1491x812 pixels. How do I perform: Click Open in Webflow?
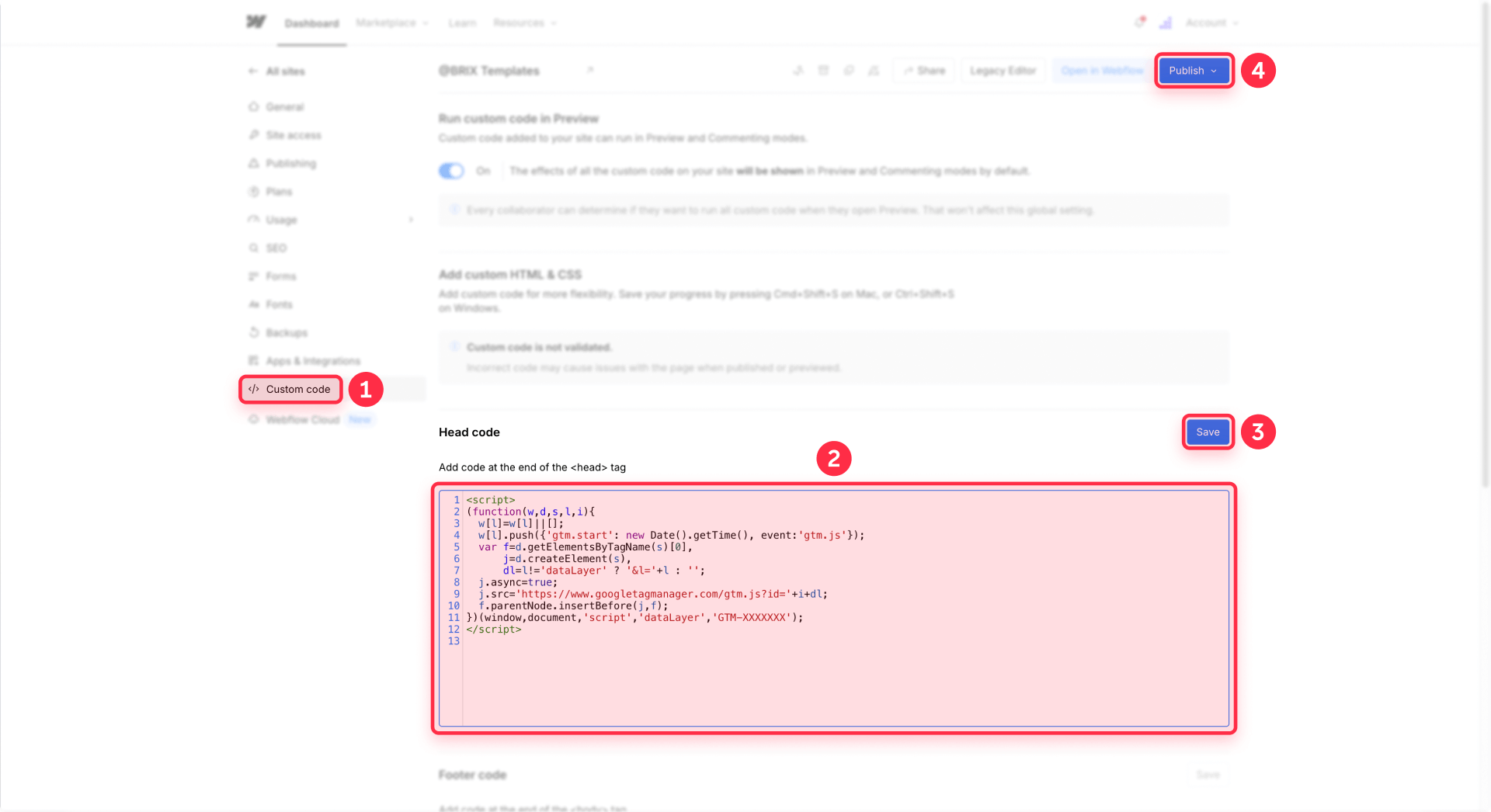1100,70
